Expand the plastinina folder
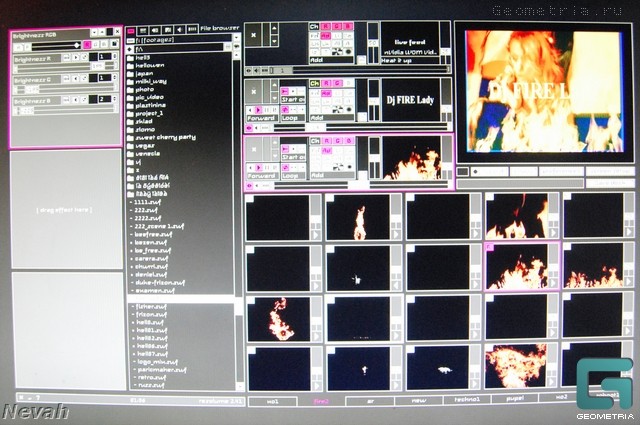The image size is (640, 425). [155, 103]
